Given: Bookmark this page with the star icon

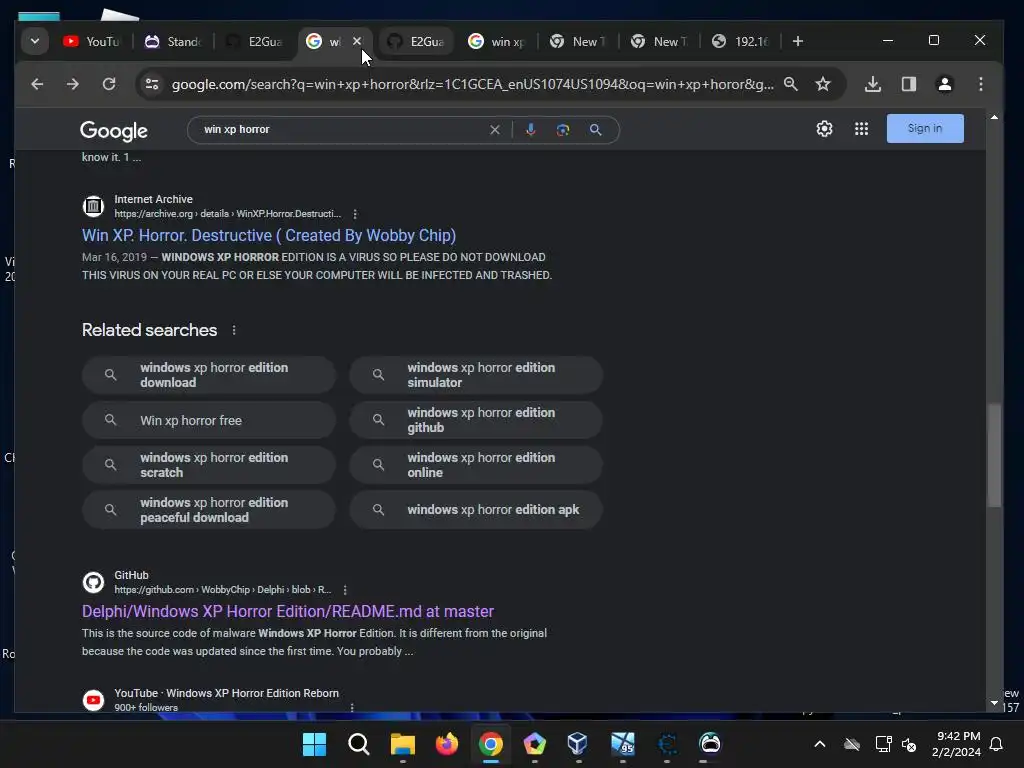Looking at the screenshot, I should [x=823, y=84].
